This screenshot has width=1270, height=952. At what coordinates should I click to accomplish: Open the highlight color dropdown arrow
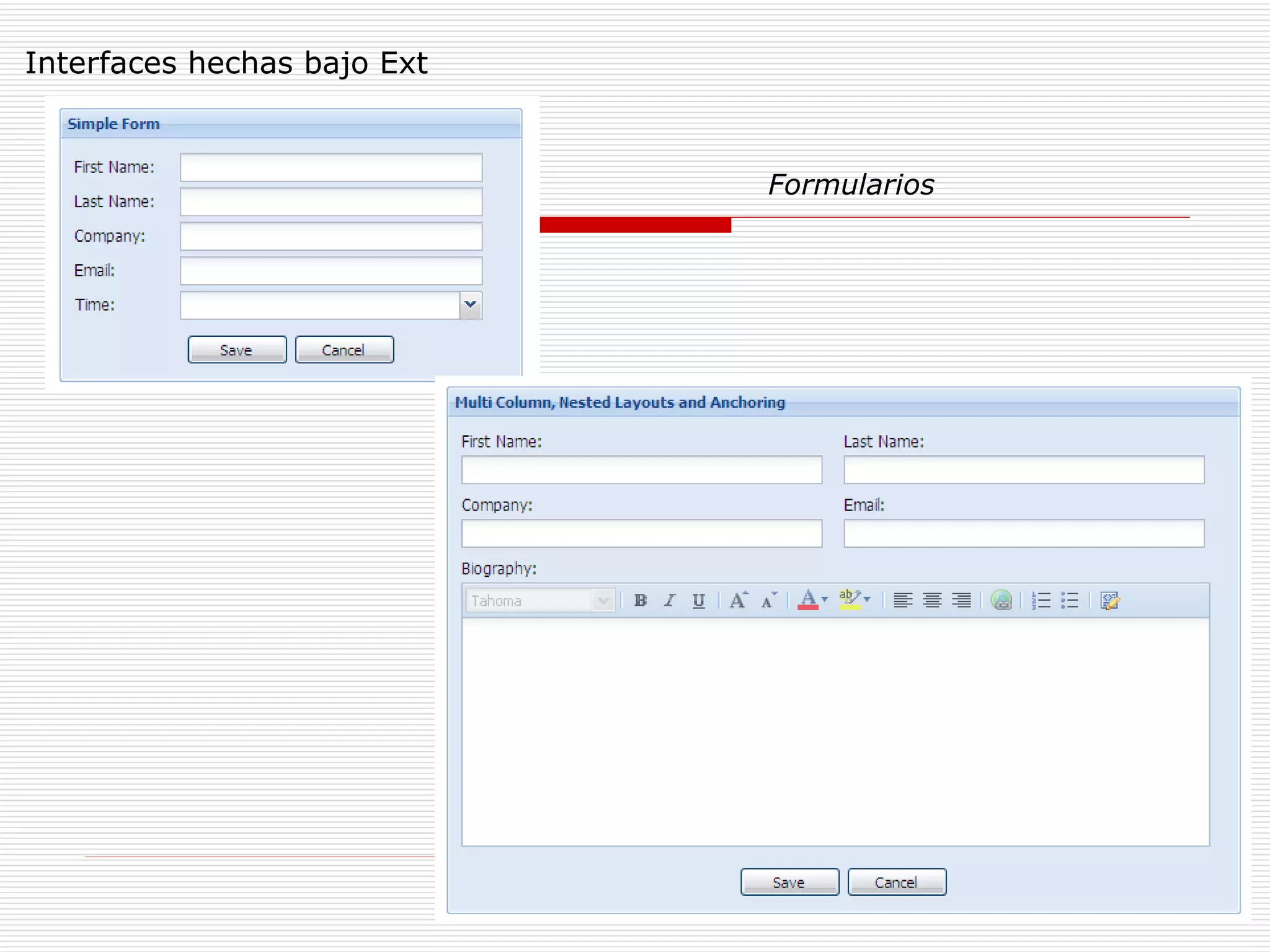tap(867, 599)
